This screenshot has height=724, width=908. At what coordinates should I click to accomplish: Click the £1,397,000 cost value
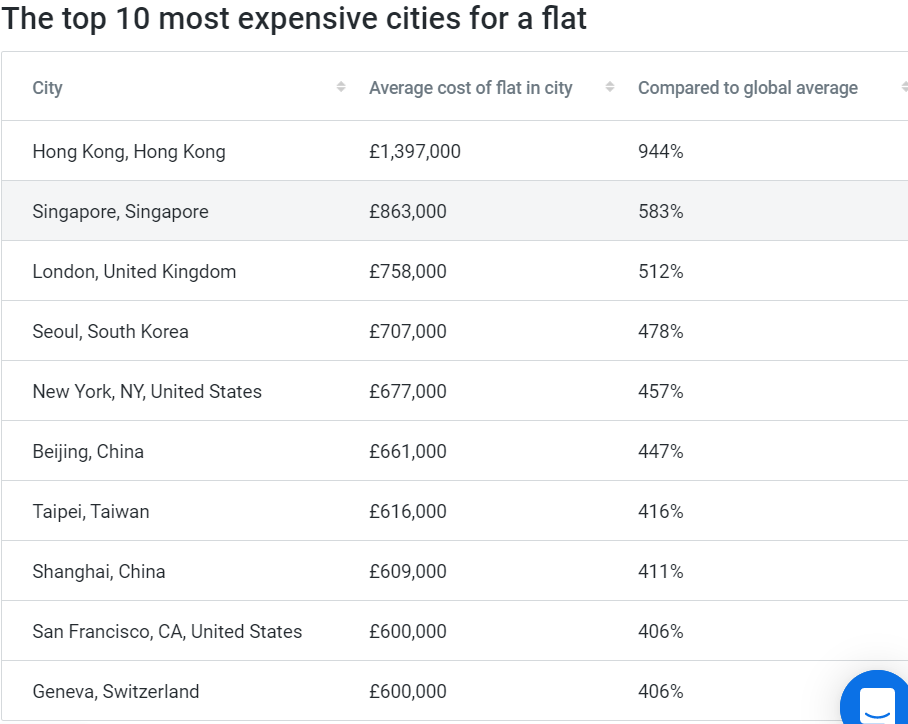pos(415,151)
